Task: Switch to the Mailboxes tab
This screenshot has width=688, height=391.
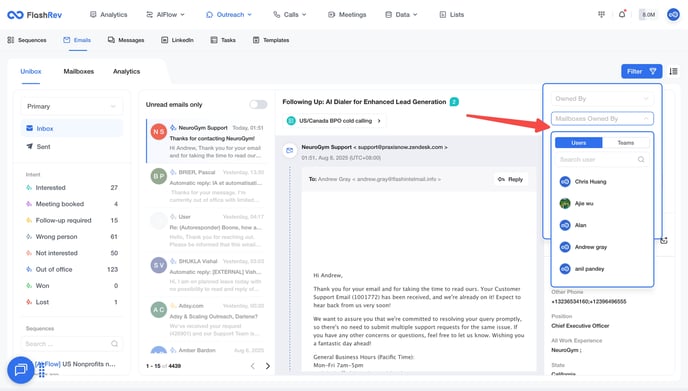Action: coord(79,71)
